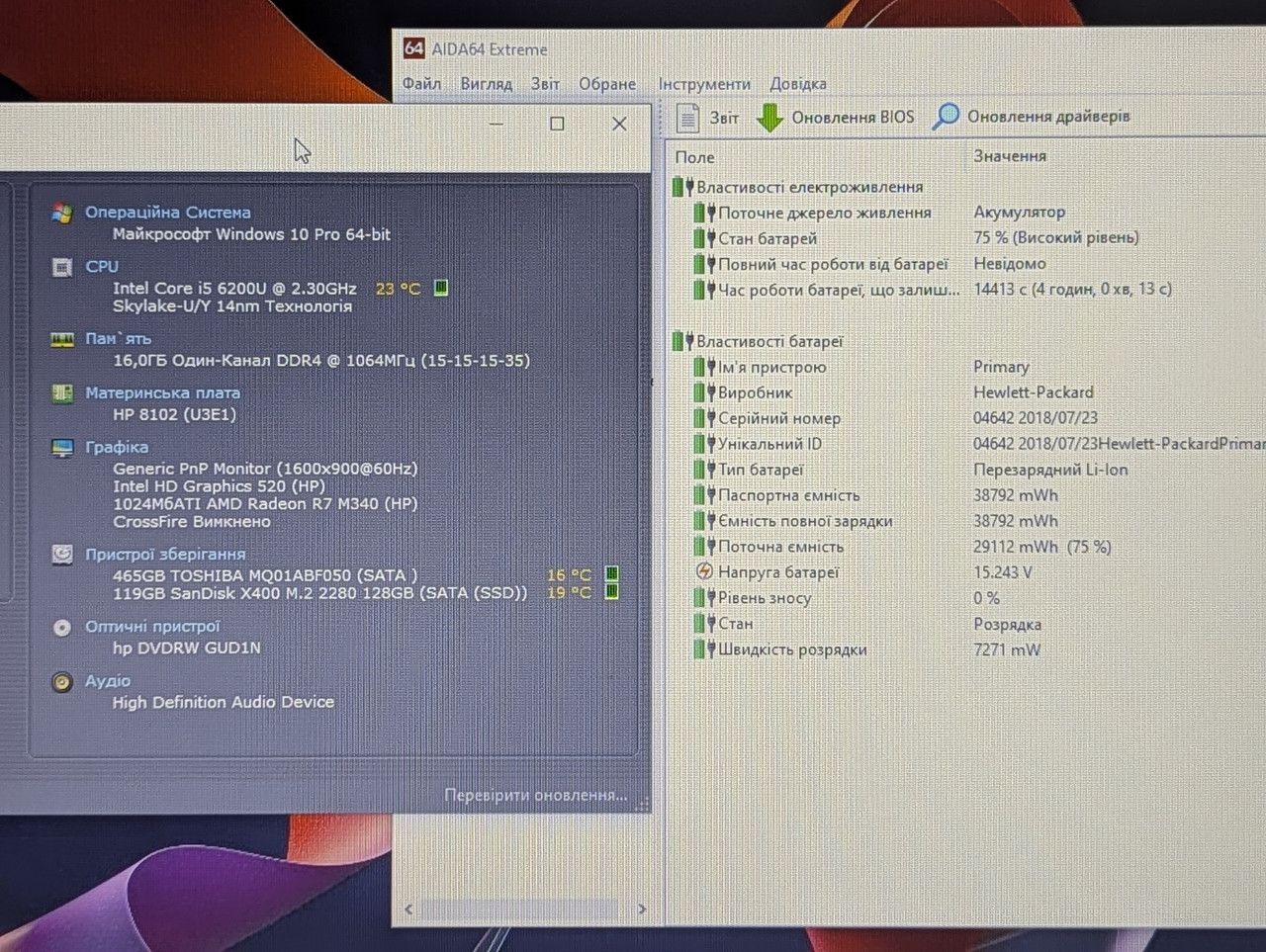Viewport: 1266px width, 952px height.
Task: Click the Напруга батареї lightning icon
Action: (704, 571)
